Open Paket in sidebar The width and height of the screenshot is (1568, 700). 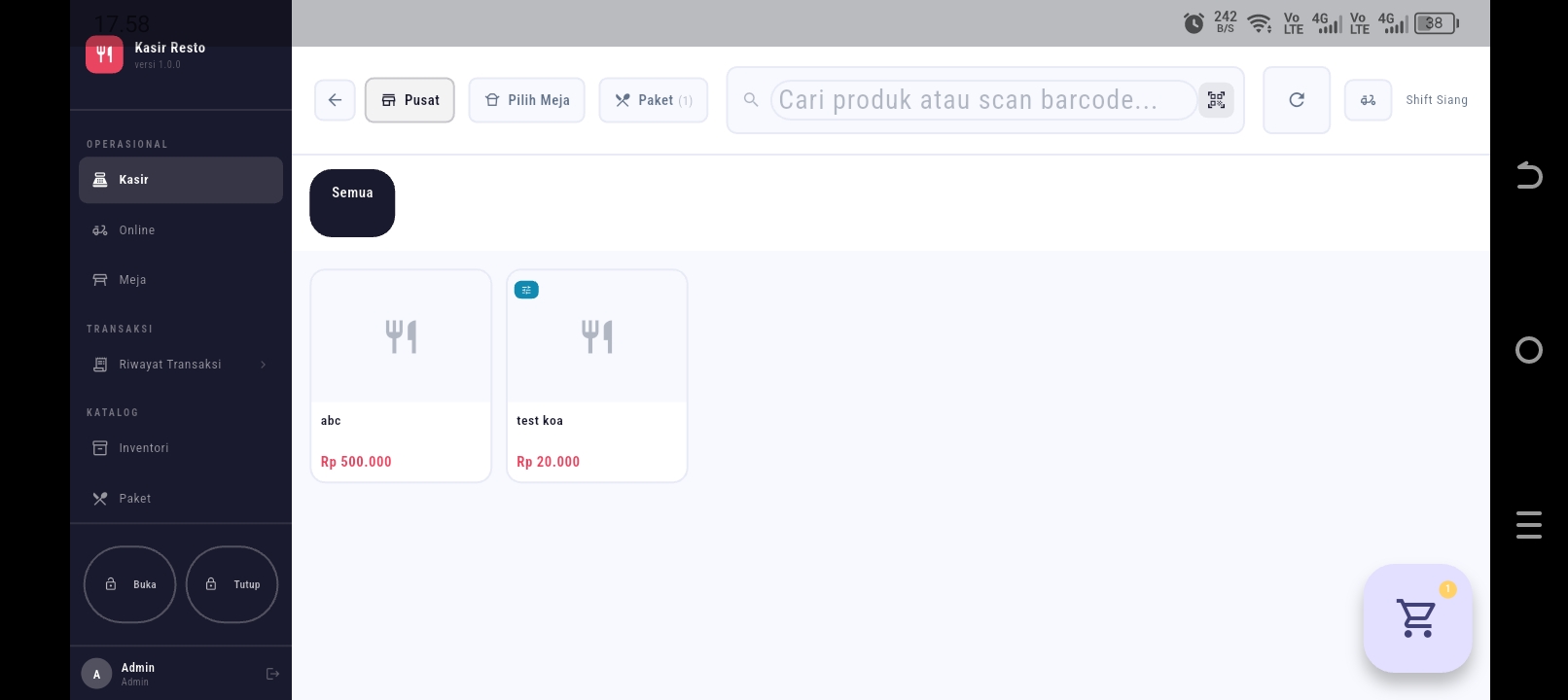coord(181,499)
